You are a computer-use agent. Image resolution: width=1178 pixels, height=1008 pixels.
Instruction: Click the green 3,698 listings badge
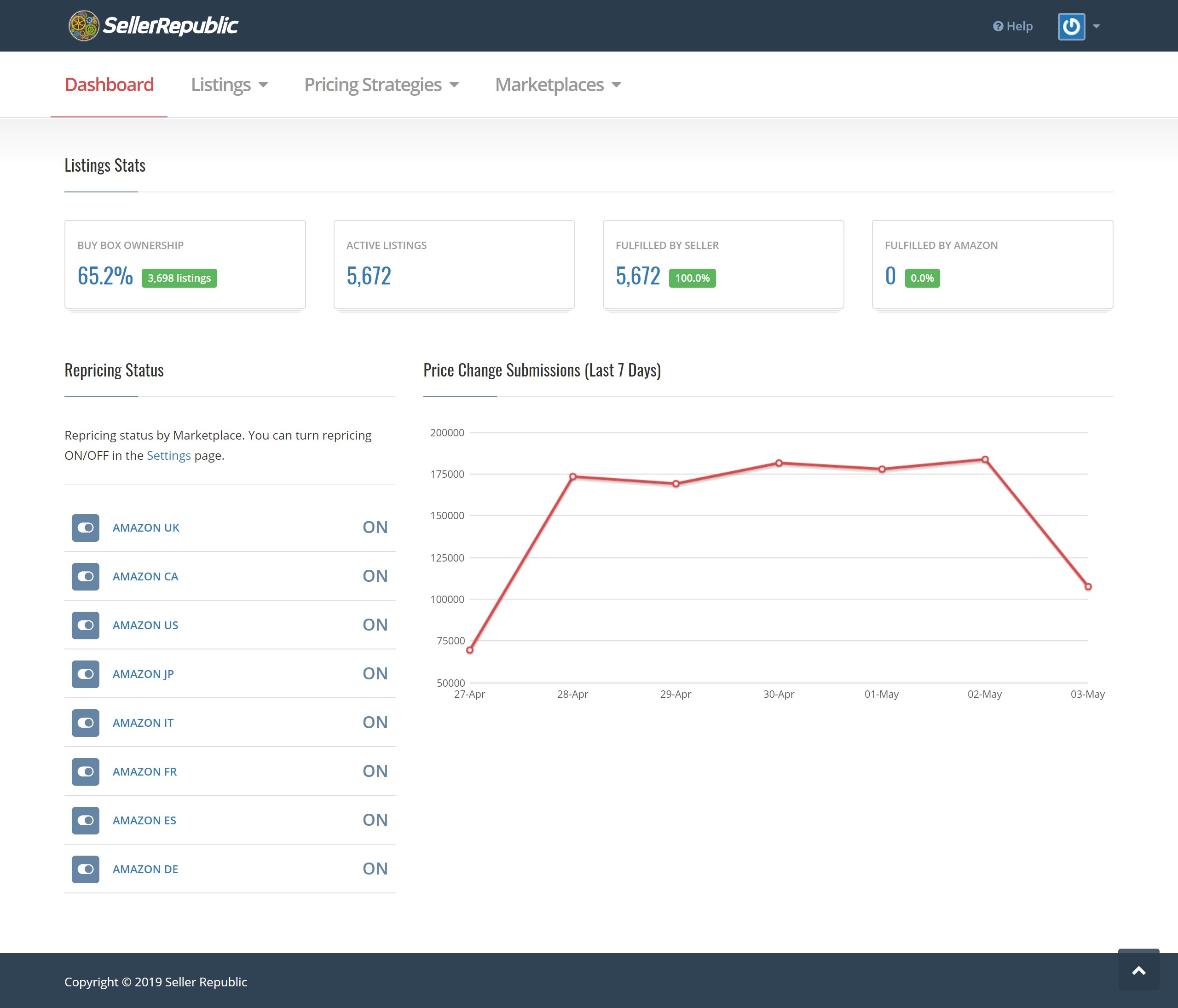point(179,278)
